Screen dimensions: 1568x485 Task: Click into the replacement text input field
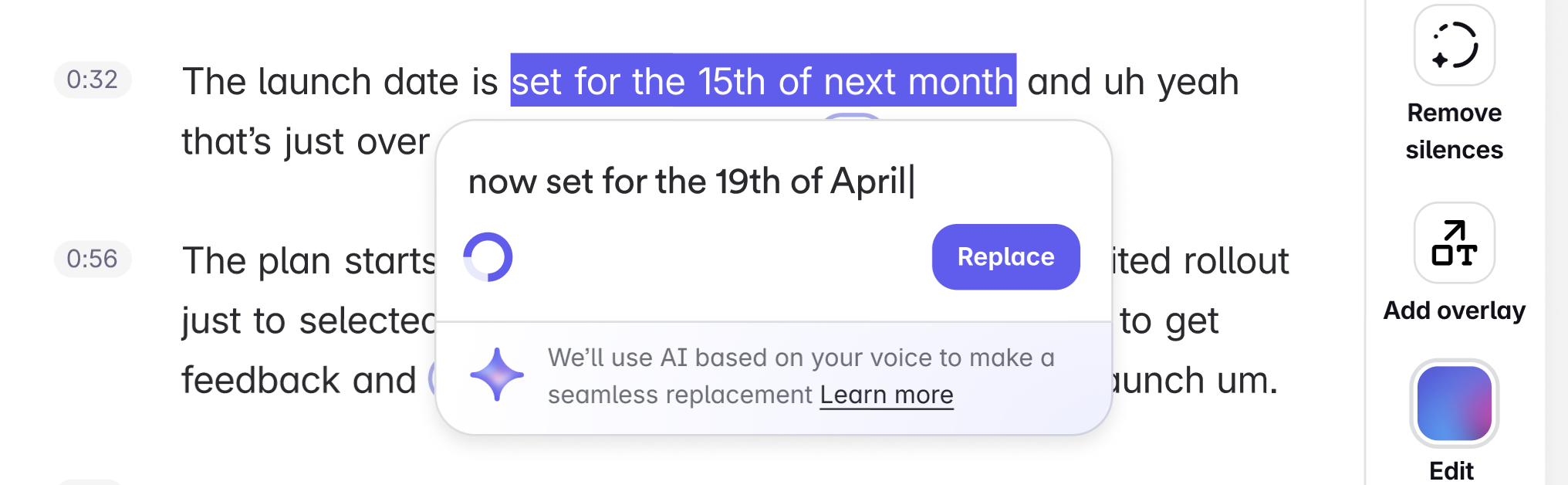pyautogui.click(x=694, y=179)
